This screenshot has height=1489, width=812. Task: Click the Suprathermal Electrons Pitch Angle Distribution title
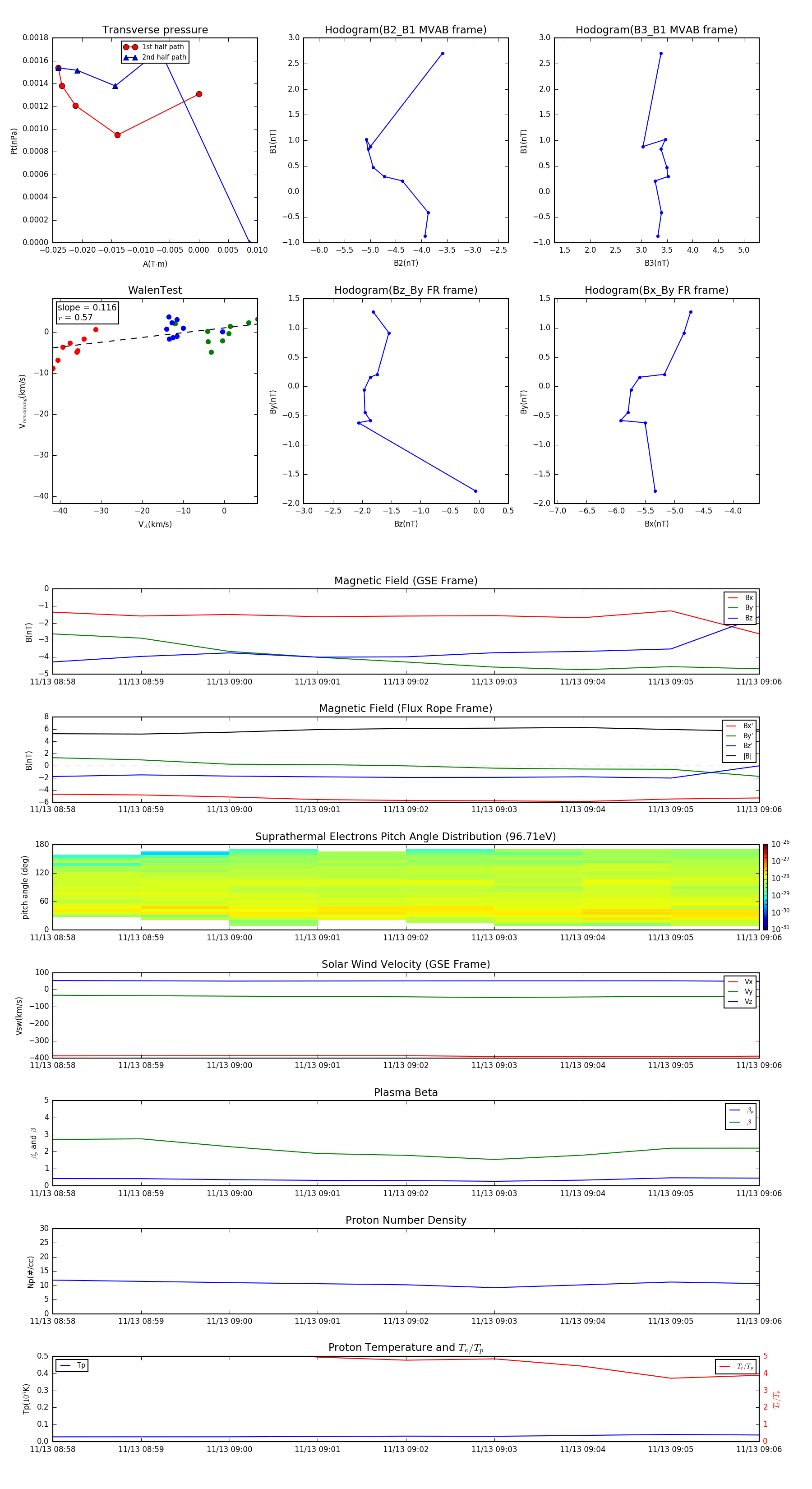[x=406, y=837]
